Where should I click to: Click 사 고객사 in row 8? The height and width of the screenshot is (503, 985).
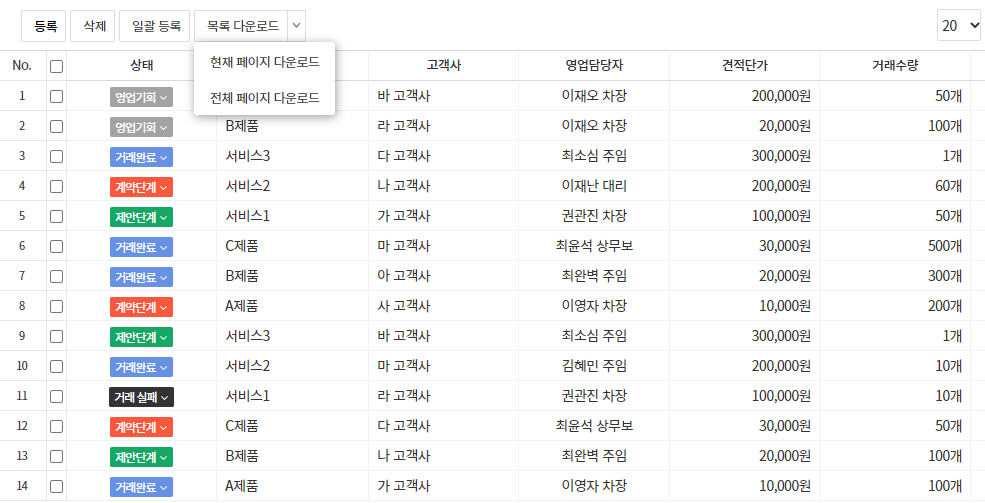click(x=404, y=306)
